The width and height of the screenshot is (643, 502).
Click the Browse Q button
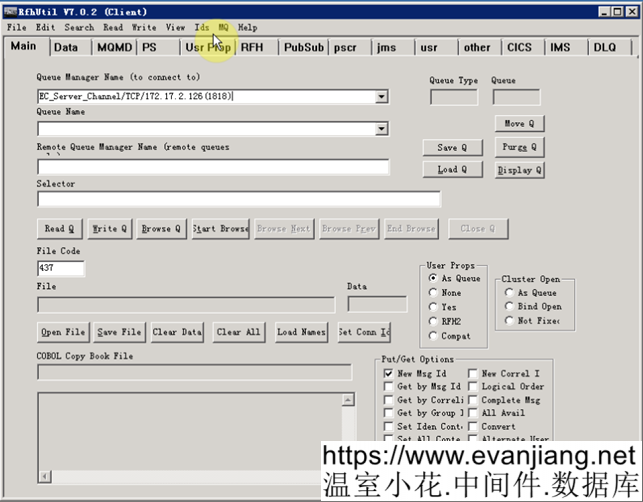tap(161, 228)
